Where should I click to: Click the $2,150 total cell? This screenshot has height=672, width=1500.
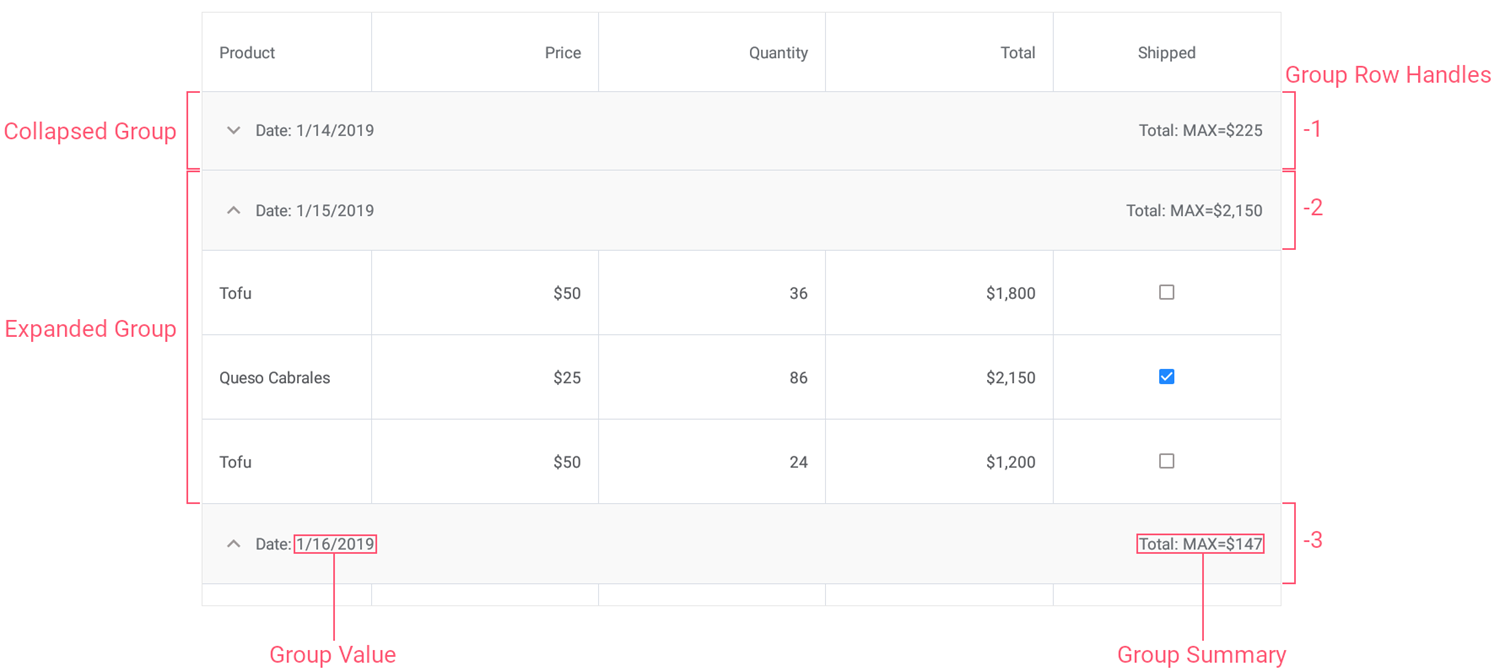tap(1010, 378)
